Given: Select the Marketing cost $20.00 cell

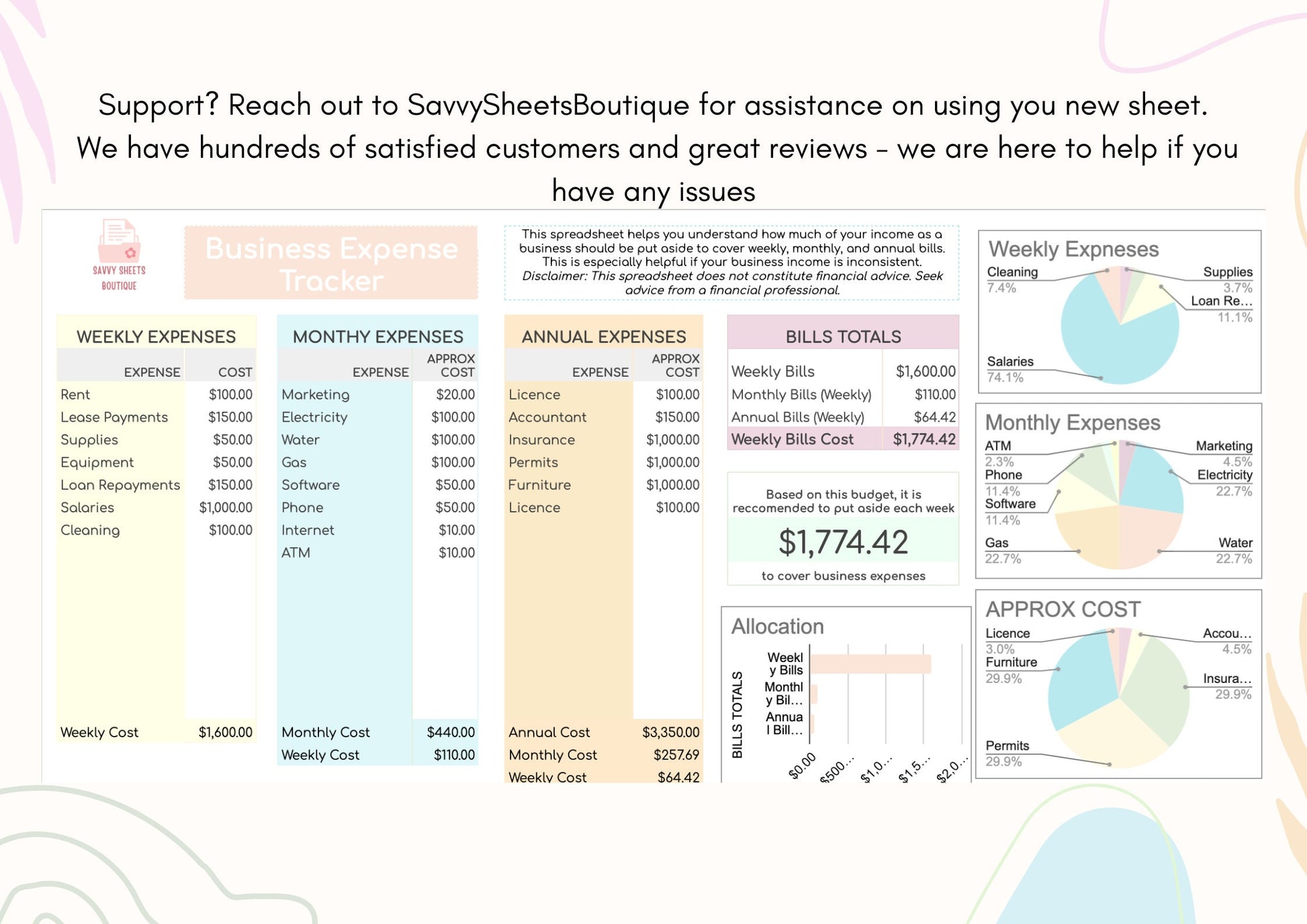Looking at the screenshot, I should tap(455, 395).
